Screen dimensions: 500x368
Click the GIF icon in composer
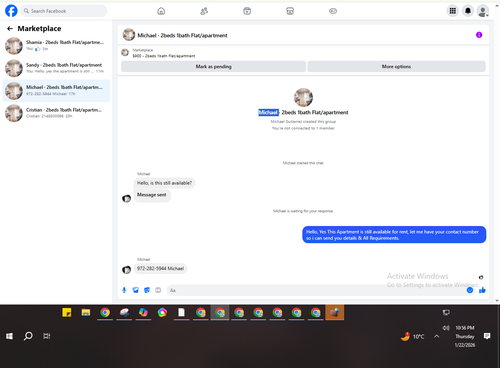pos(158,290)
